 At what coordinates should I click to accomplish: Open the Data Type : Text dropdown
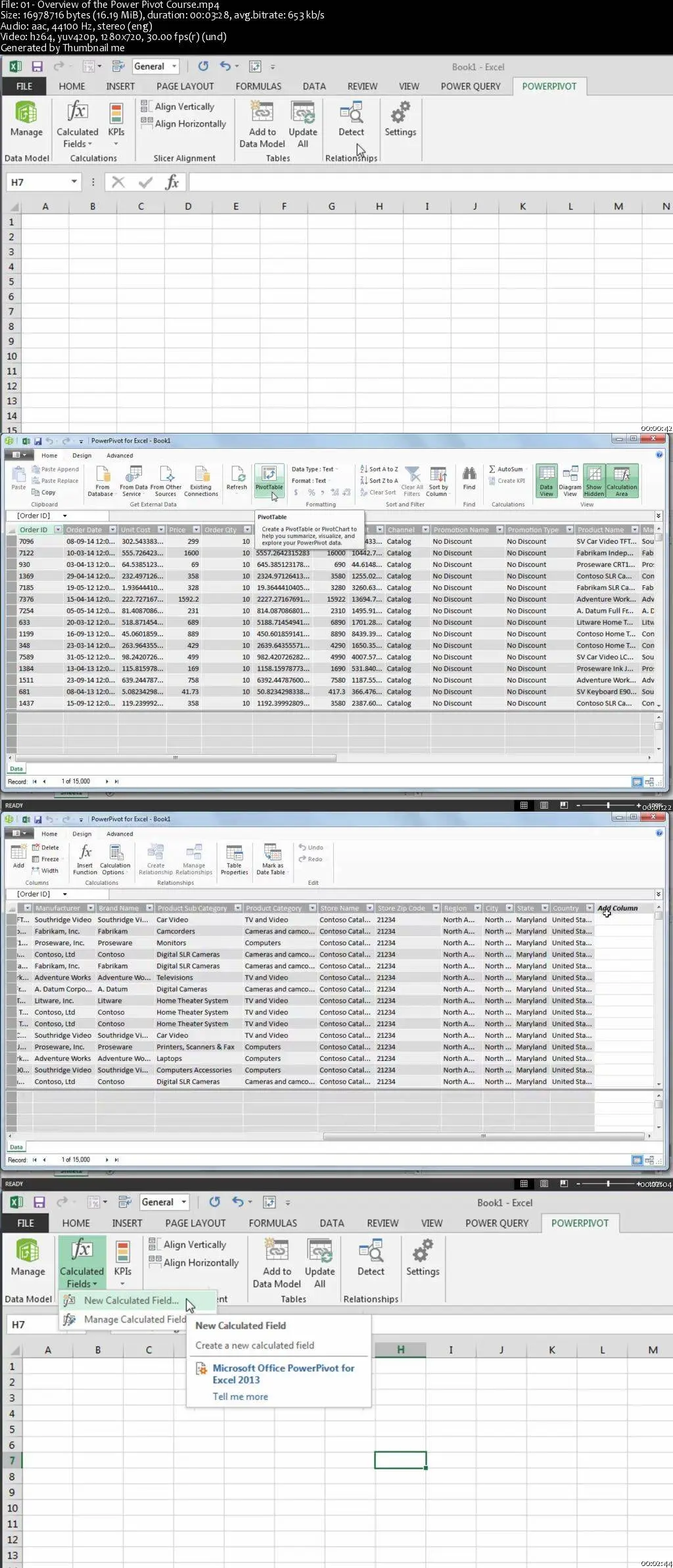point(315,469)
